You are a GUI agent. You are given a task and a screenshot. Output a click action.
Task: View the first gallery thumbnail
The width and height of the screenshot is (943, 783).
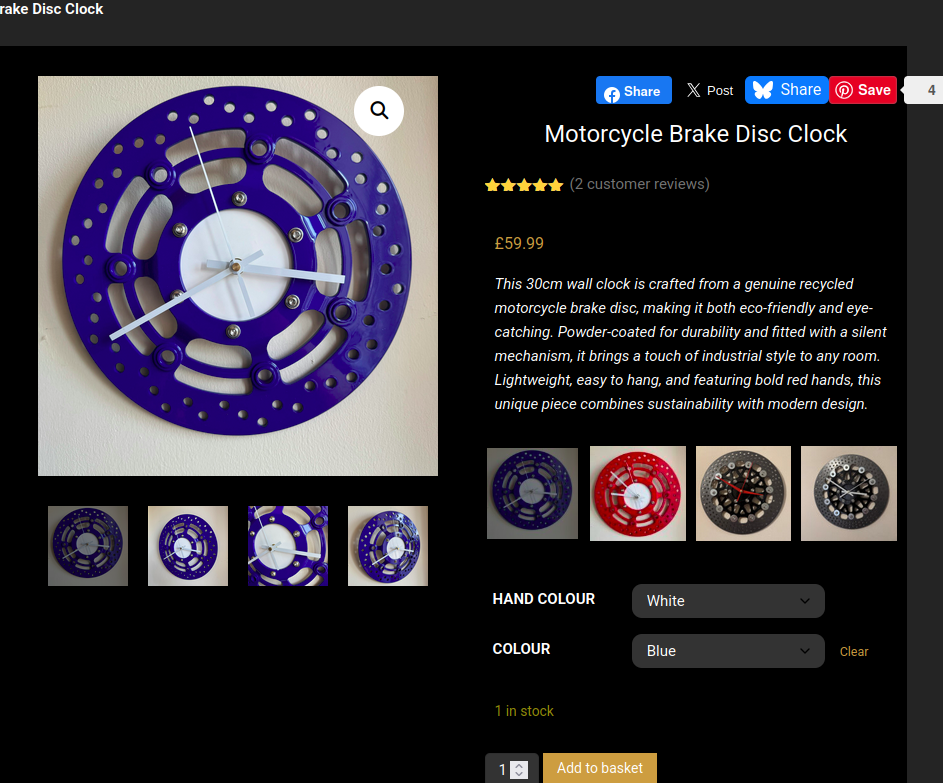[x=88, y=546]
